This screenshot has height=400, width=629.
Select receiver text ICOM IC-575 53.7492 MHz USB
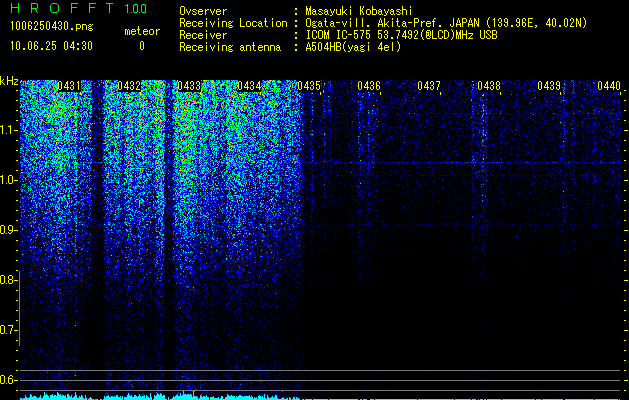pyautogui.click(x=401, y=35)
